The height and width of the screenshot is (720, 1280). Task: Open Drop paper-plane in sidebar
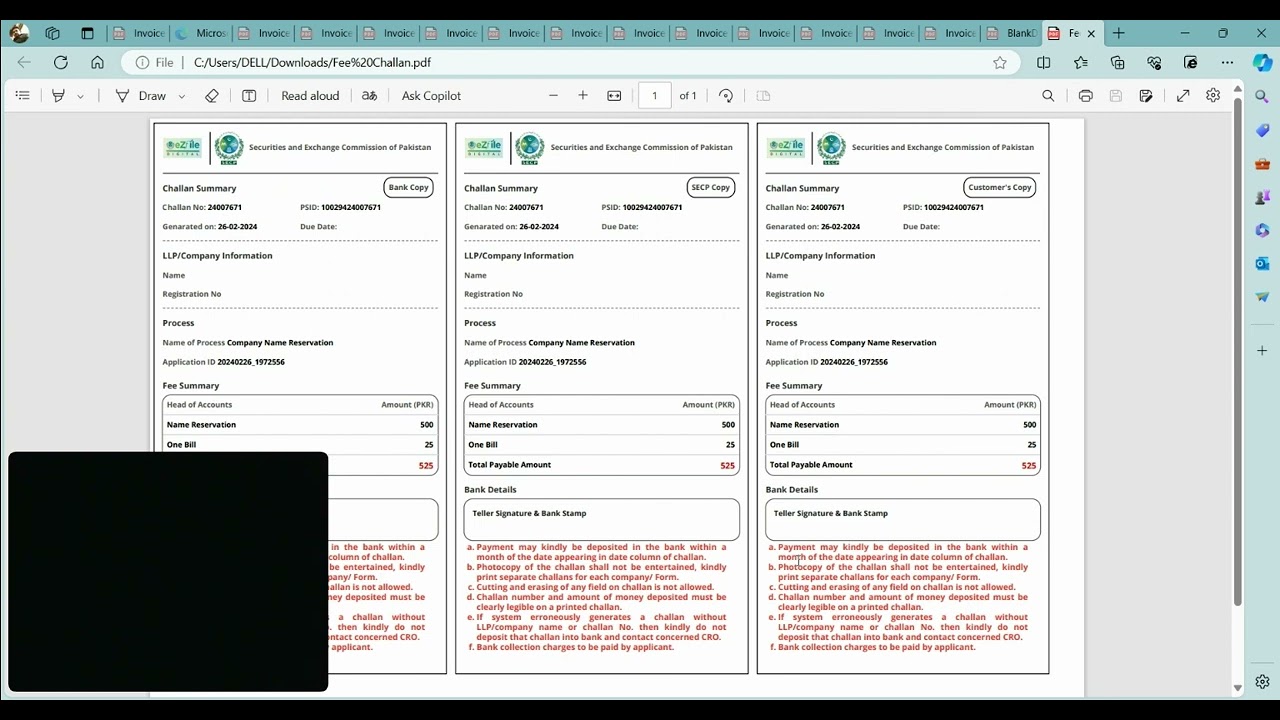[x=1262, y=297]
